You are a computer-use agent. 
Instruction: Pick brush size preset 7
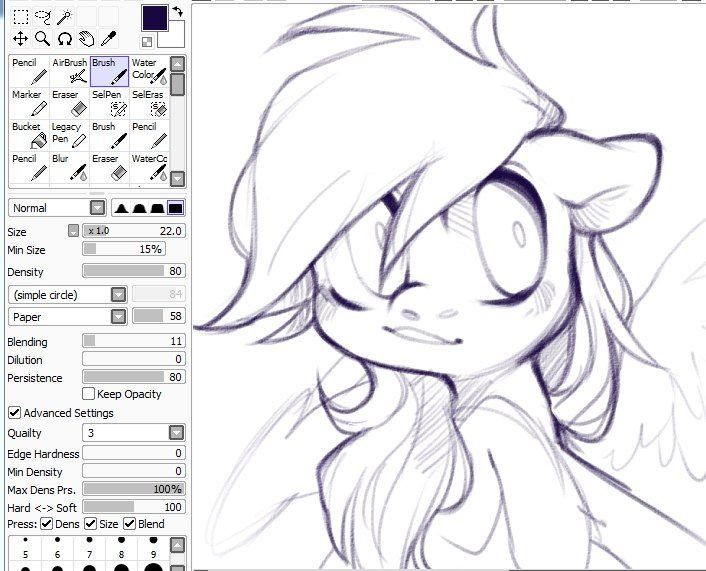click(x=89, y=547)
